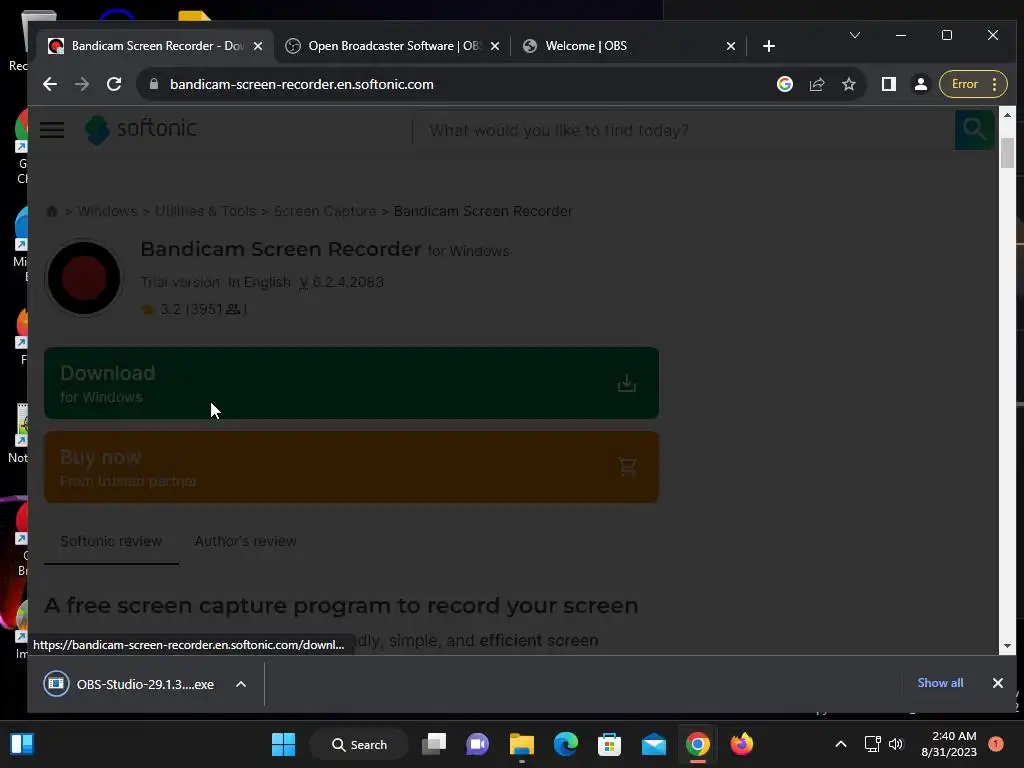Click the taskbar Search box
The height and width of the screenshot is (768, 1024).
pos(359,744)
